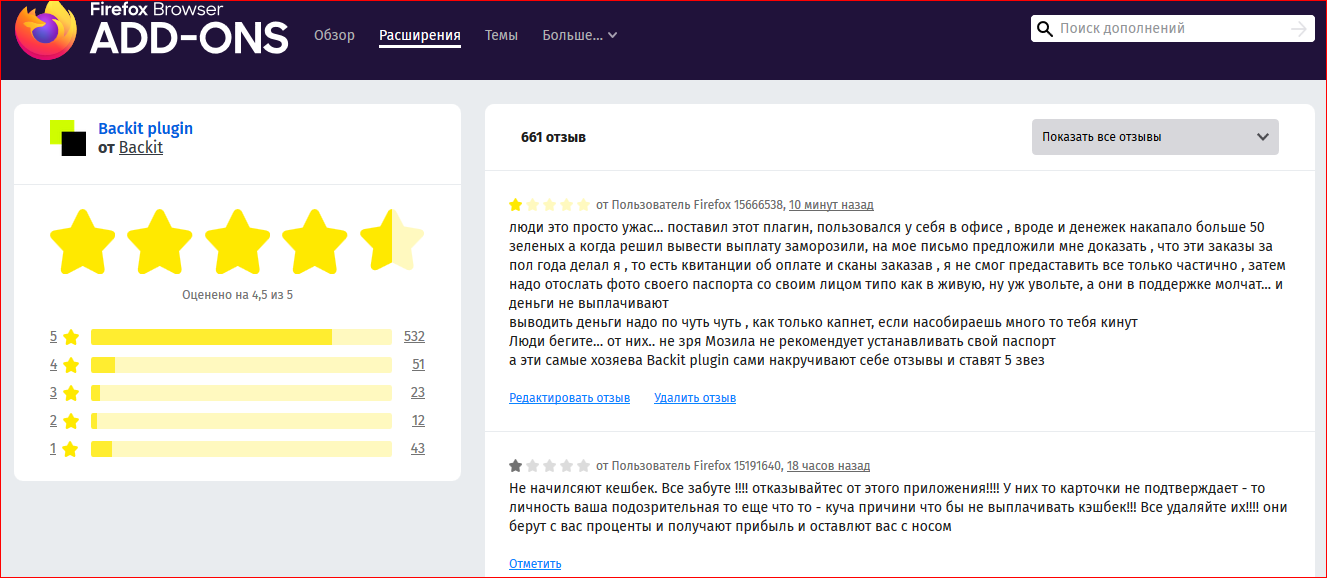The image size is (1327, 578).
Task: Click rating number 5 link
Action: pyautogui.click(x=54, y=336)
